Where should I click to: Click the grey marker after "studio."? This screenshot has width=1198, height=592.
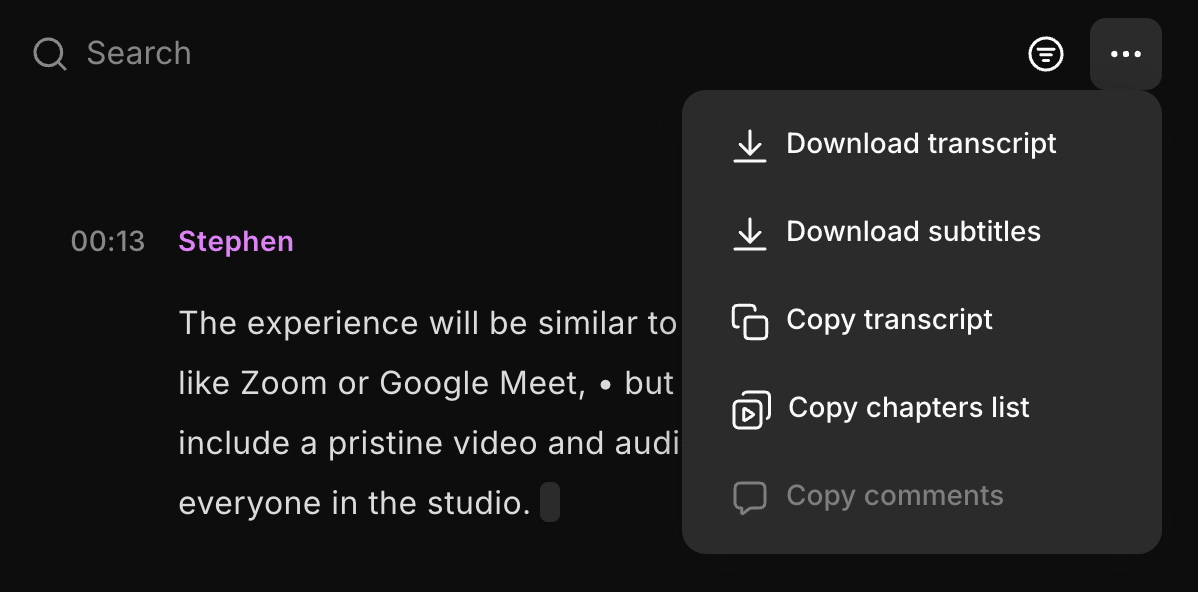550,503
